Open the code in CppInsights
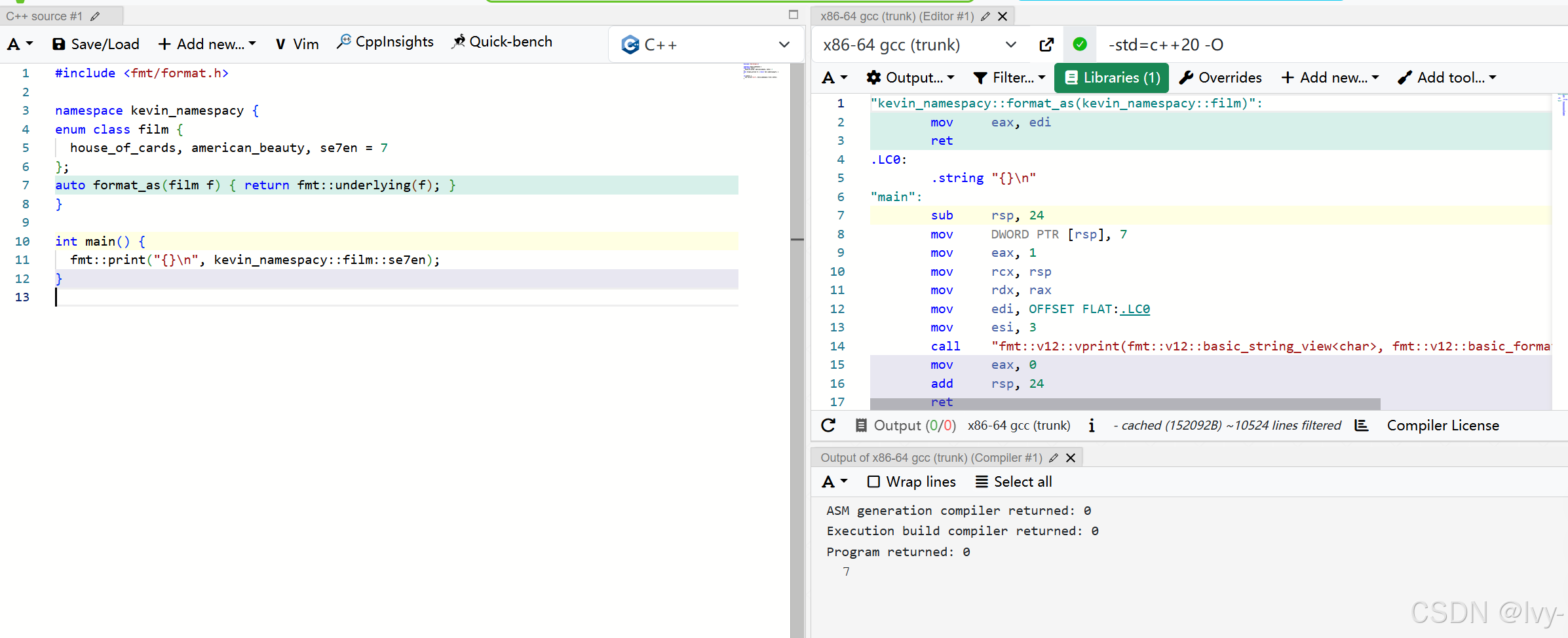Image resolution: width=1568 pixels, height=638 pixels. pyautogui.click(x=385, y=42)
